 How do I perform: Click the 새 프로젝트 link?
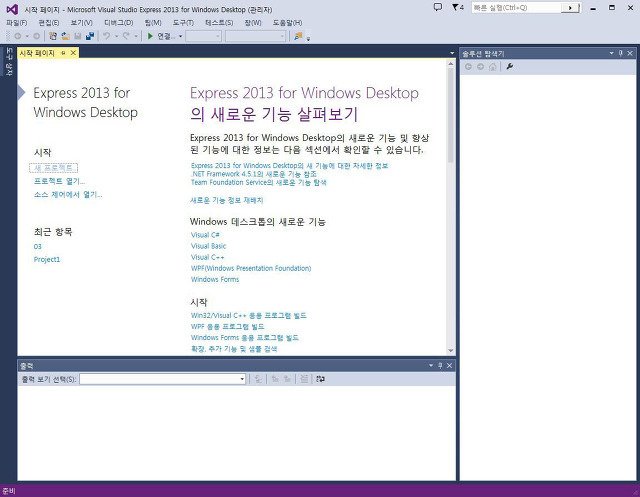pos(53,168)
